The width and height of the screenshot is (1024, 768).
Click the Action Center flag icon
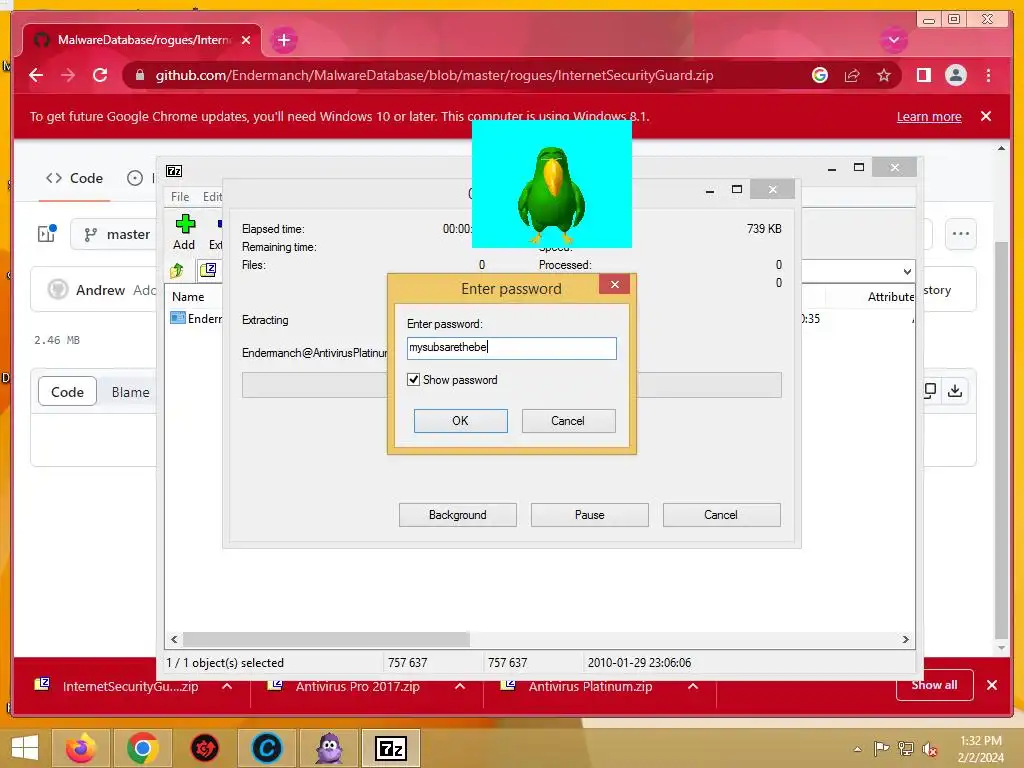pyautogui.click(x=881, y=749)
